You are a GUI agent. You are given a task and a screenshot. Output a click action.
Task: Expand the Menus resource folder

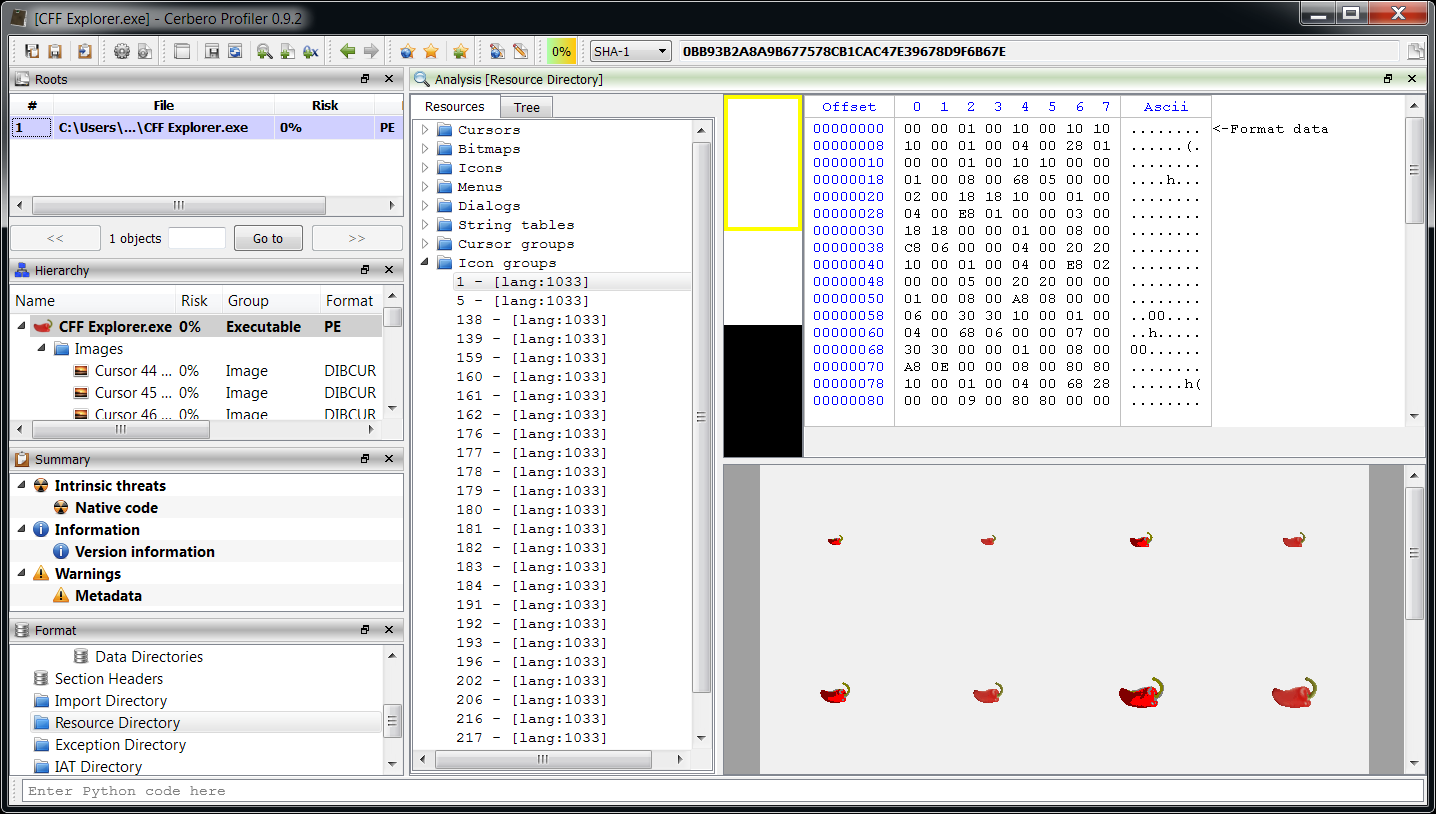click(x=424, y=187)
